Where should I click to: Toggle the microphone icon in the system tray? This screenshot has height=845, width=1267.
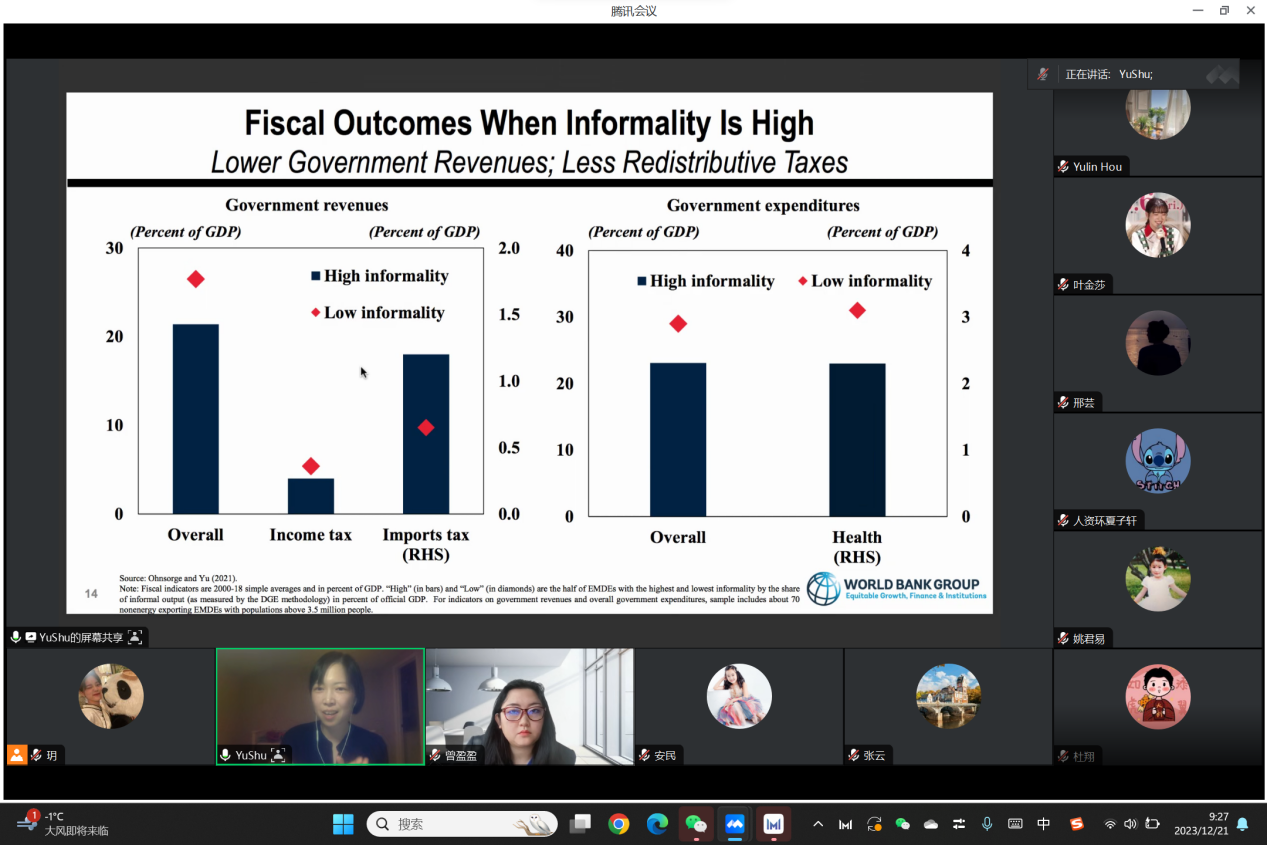coord(987,824)
